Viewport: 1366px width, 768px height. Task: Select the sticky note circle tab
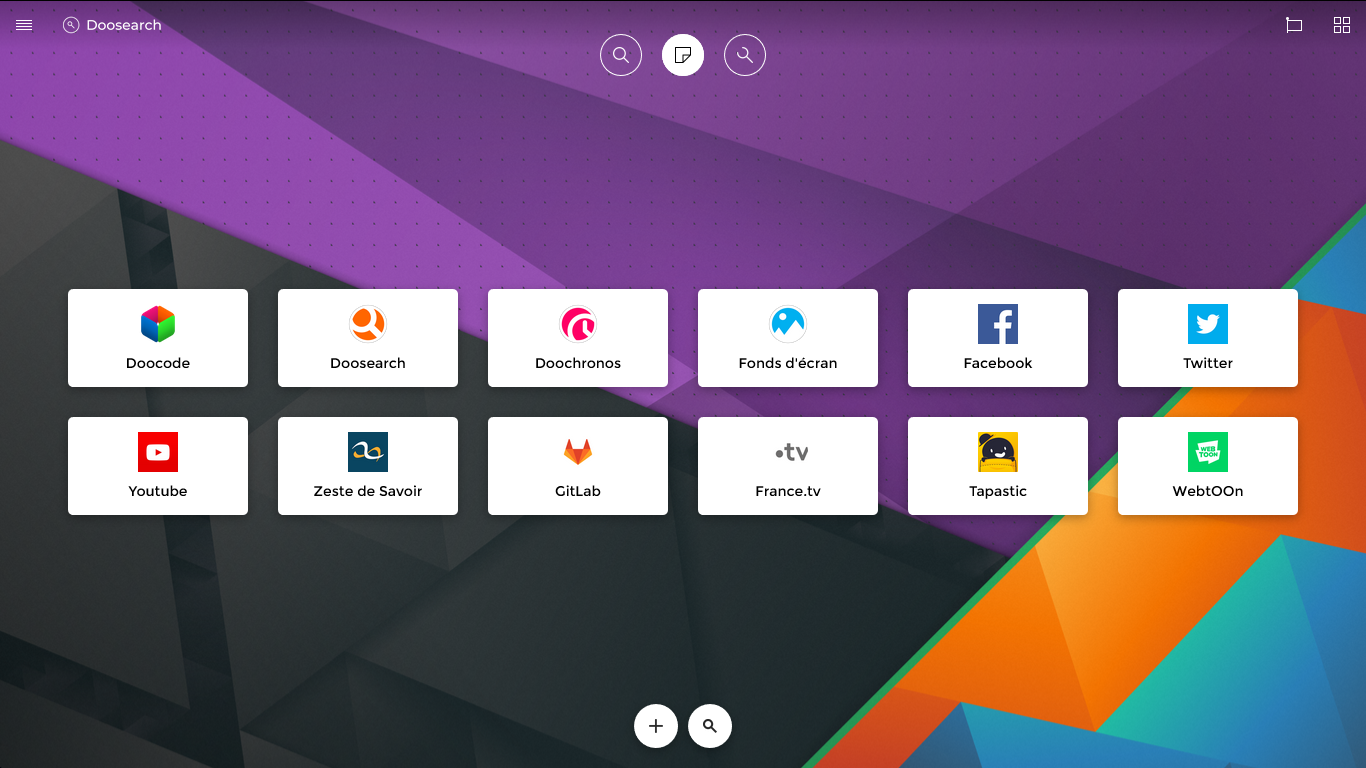[x=683, y=55]
